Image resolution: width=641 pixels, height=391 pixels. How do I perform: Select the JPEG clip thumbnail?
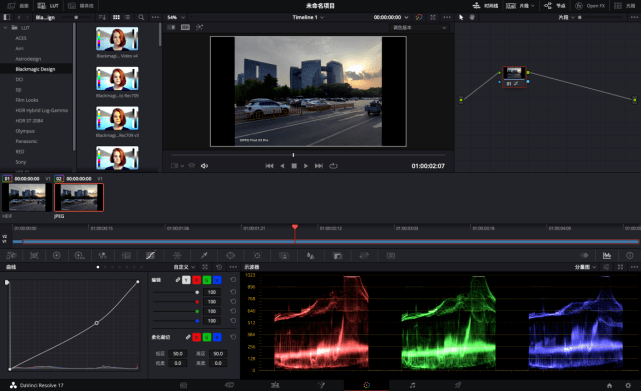tap(79, 198)
